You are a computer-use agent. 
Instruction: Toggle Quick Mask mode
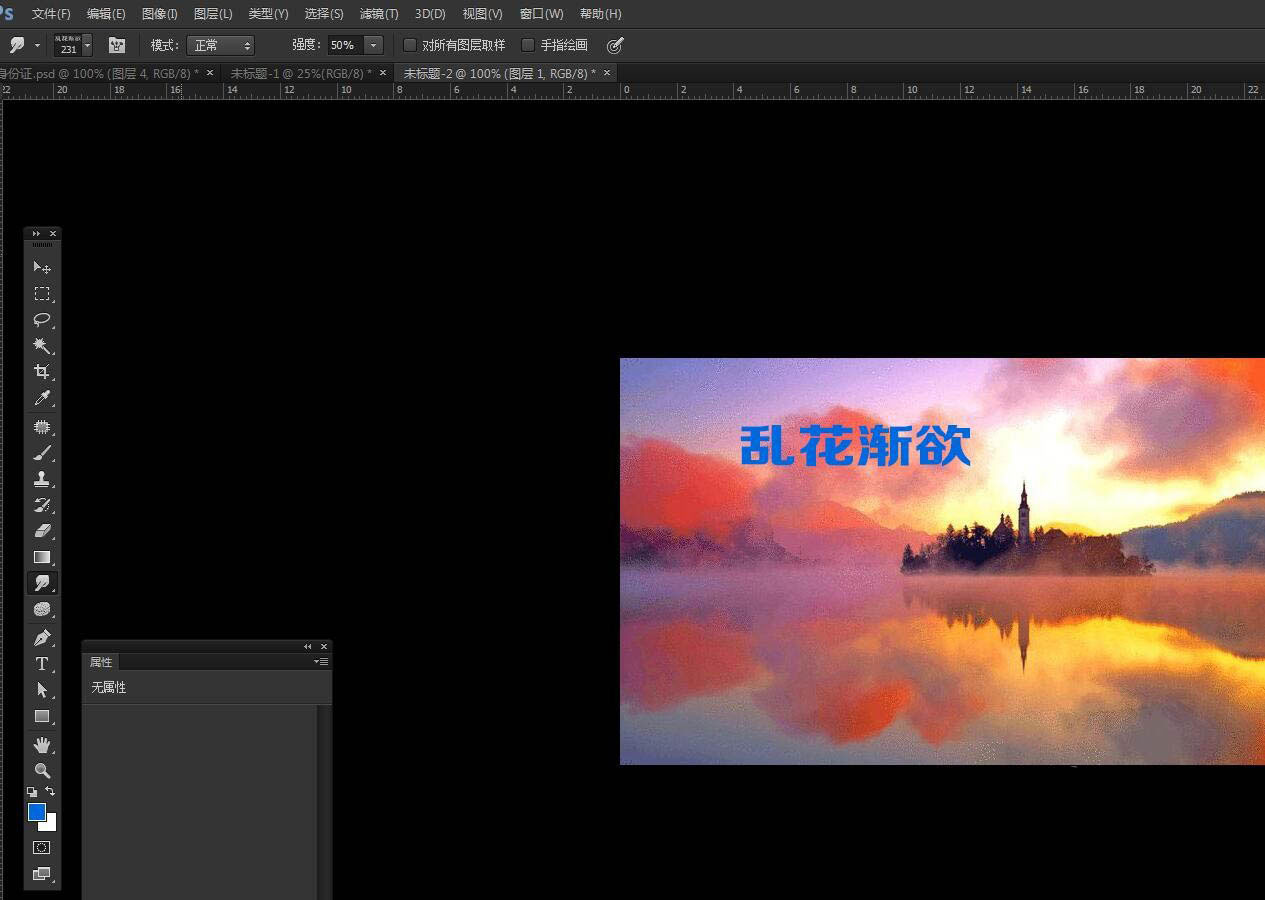[42, 847]
